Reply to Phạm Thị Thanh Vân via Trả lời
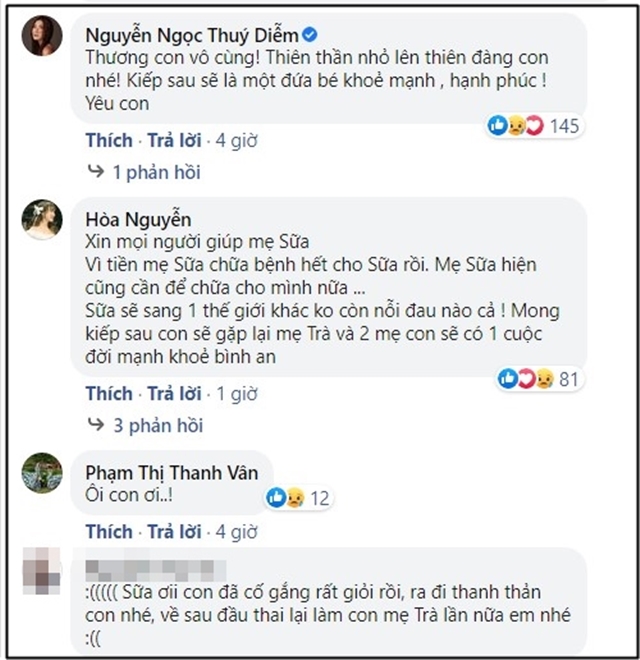The image size is (640, 660). pyautogui.click(x=174, y=529)
